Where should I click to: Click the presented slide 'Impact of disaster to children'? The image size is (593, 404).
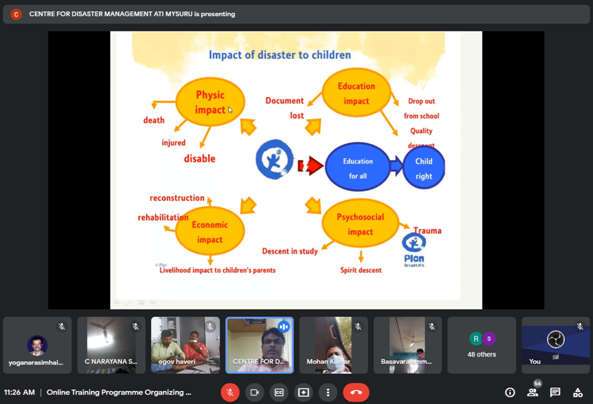(x=296, y=170)
